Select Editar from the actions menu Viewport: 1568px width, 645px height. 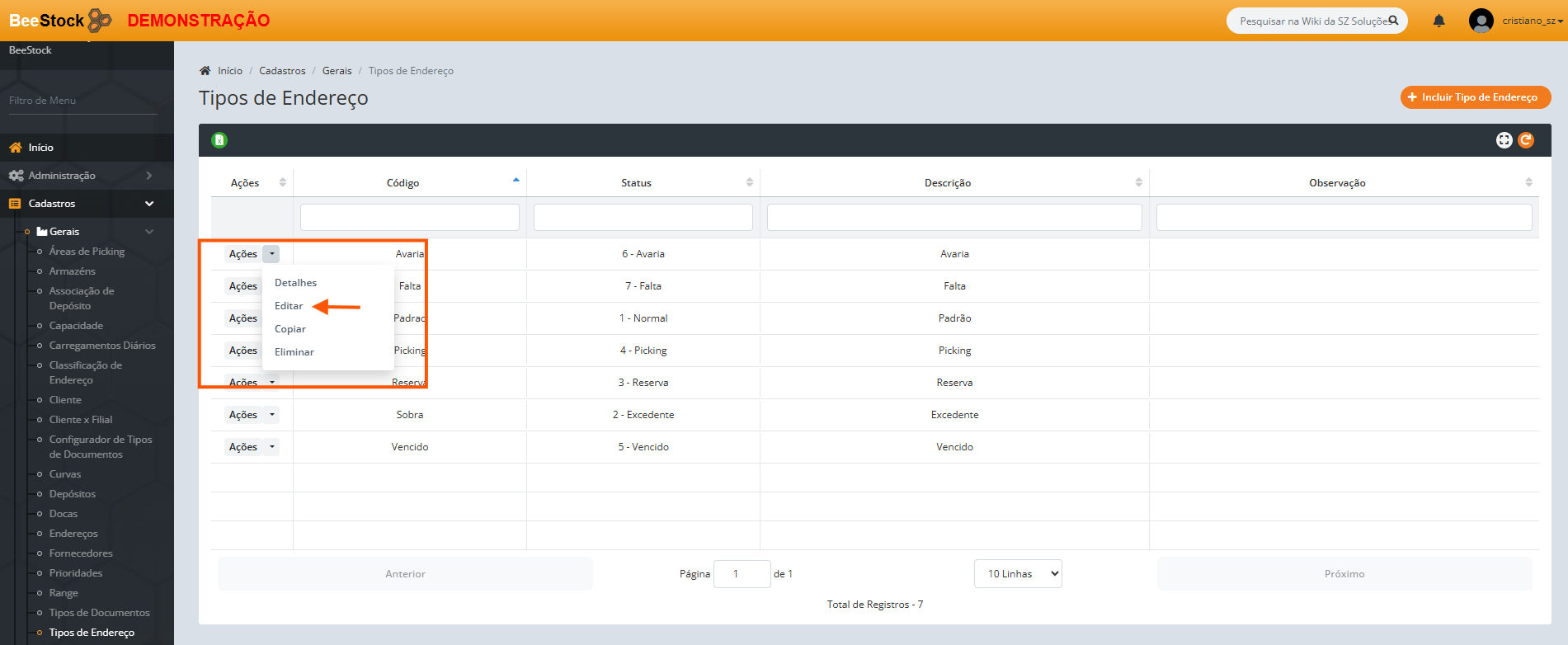click(x=289, y=306)
